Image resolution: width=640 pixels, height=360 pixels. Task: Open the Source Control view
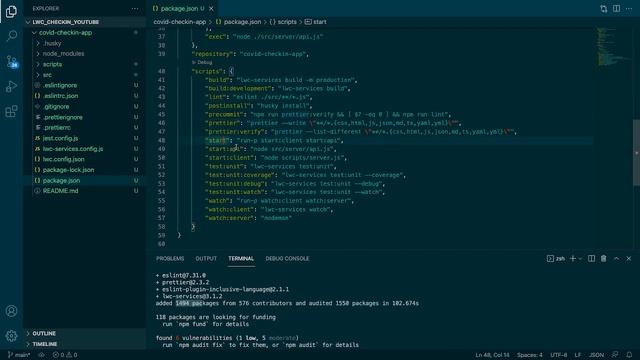click(x=11, y=62)
